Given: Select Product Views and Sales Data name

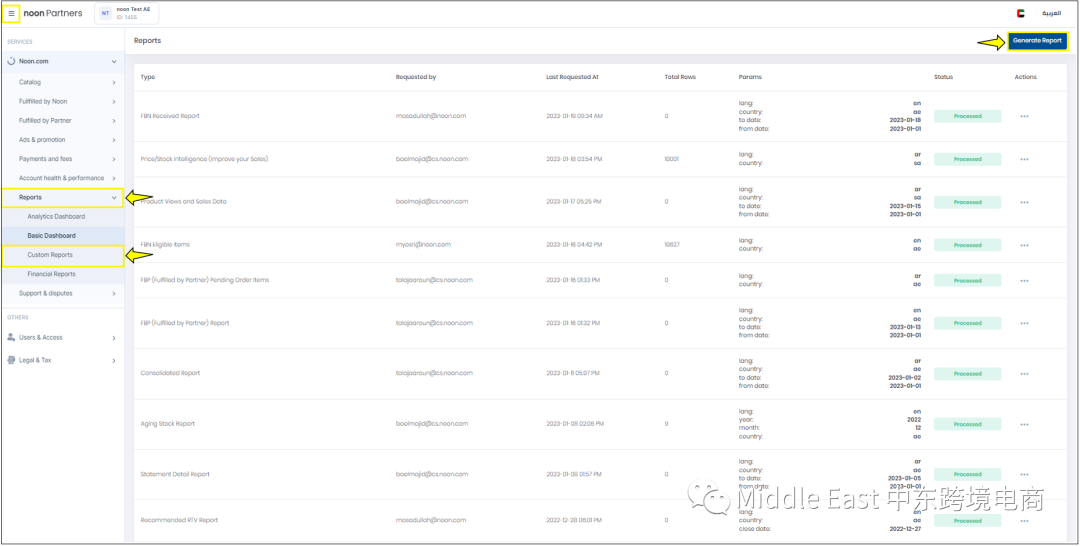Looking at the screenshot, I should pyautogui.click(x=183, y=202).
